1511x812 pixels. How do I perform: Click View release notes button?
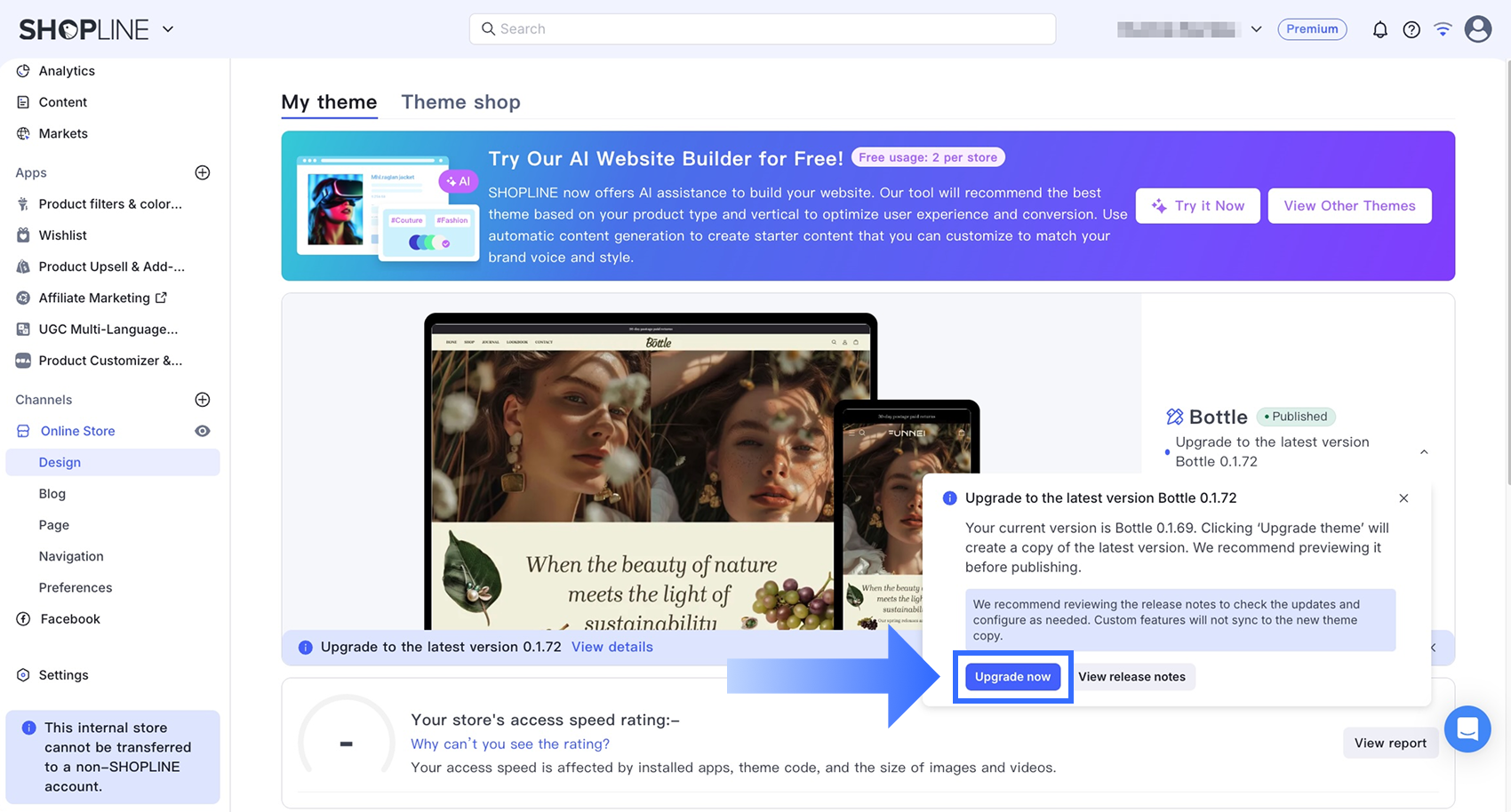(x=1131, y=677)
